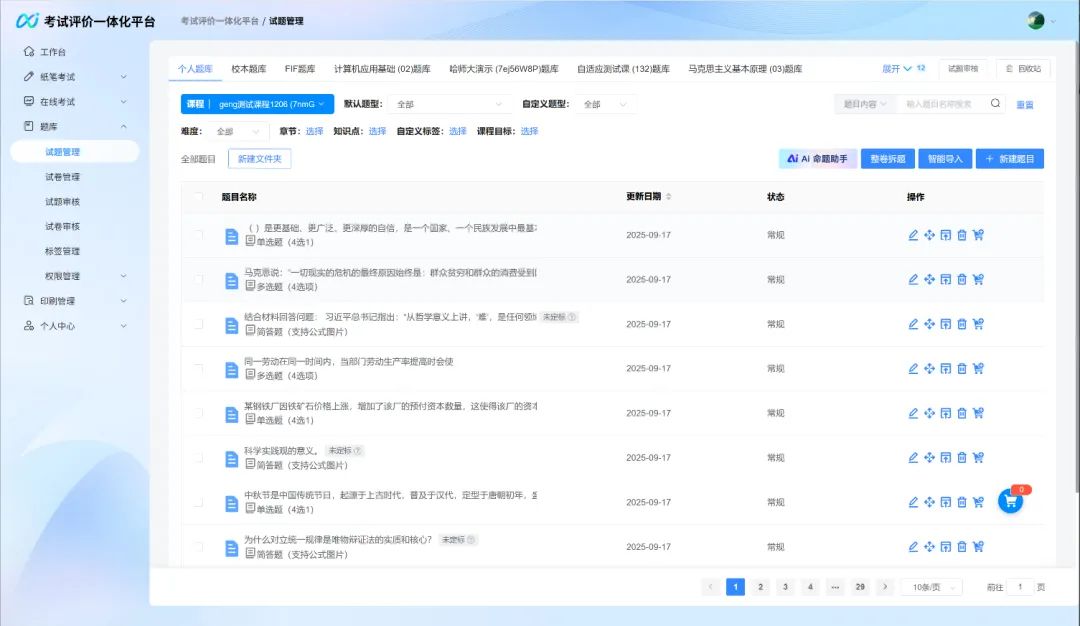The height and width of the screenshot is (626, 1080).
Task: Check the 科学实践观的意义 row checkbox
Action: (x=198, y=457)
